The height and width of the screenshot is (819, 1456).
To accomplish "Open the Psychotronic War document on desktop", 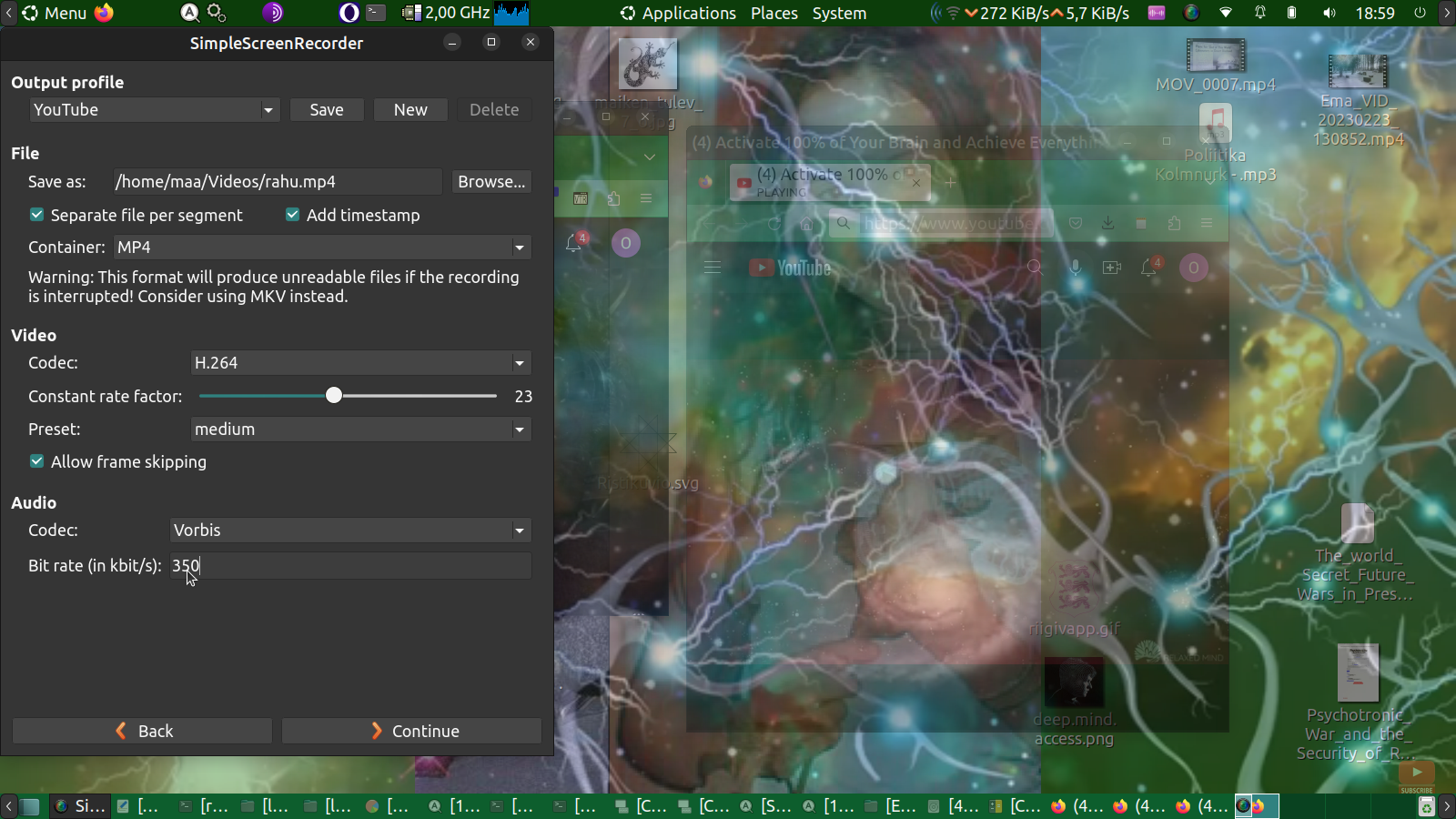I will click(x=1358, y=673).
